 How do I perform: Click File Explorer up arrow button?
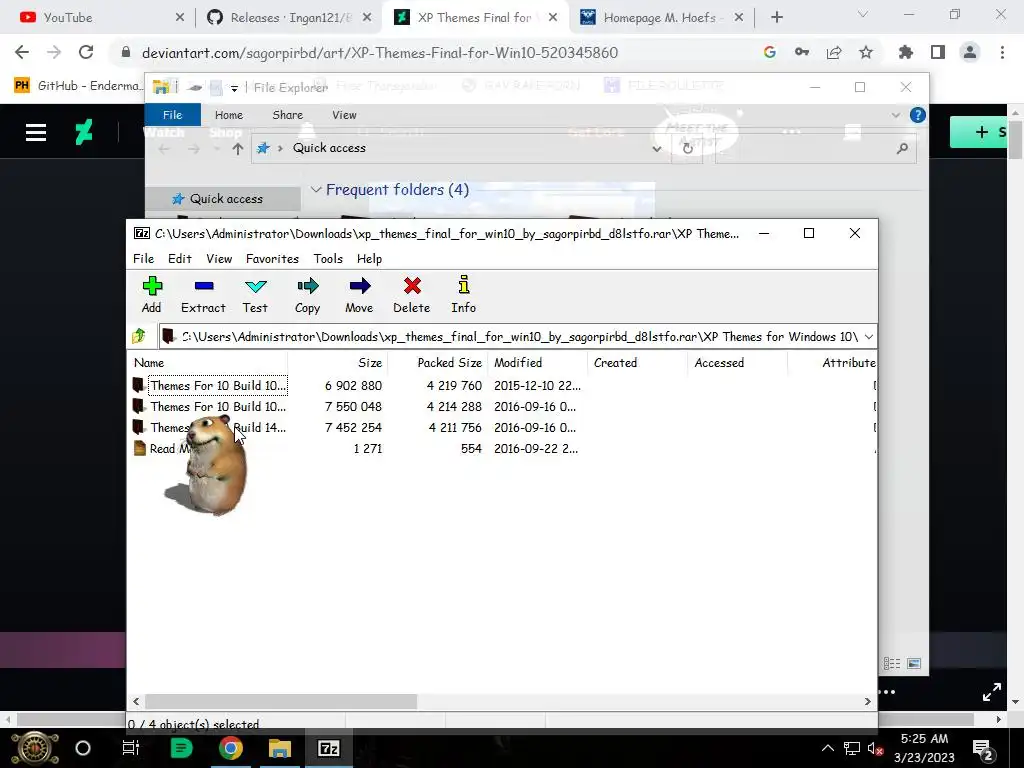tap(238, 149)
